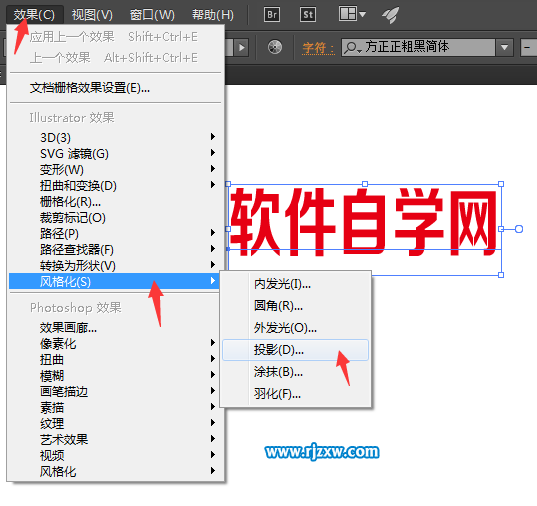This screenshot has width=537, height=506.
Task: Expand Photoshop 扭曲 submenu
Action: click(115, 360)
